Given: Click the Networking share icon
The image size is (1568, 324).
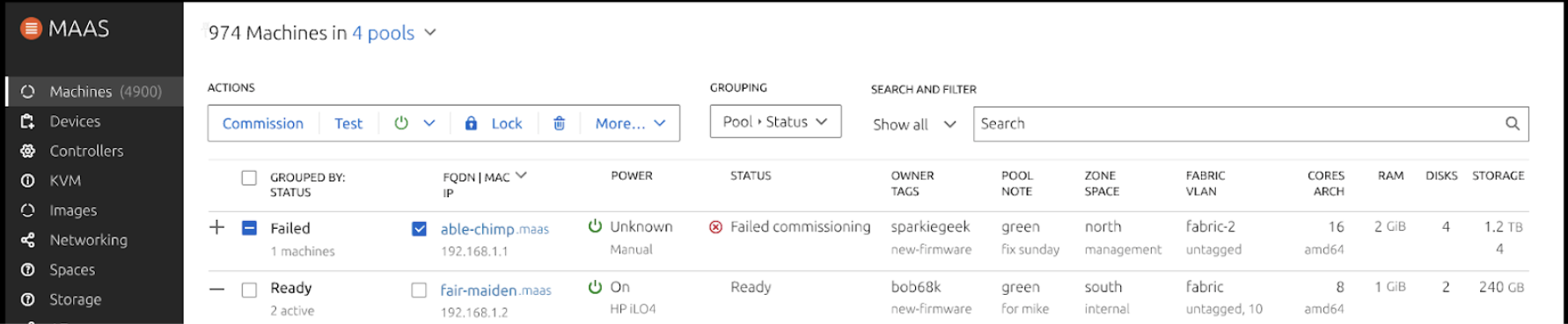Looking at the screenshot, I should click(28, 239).
